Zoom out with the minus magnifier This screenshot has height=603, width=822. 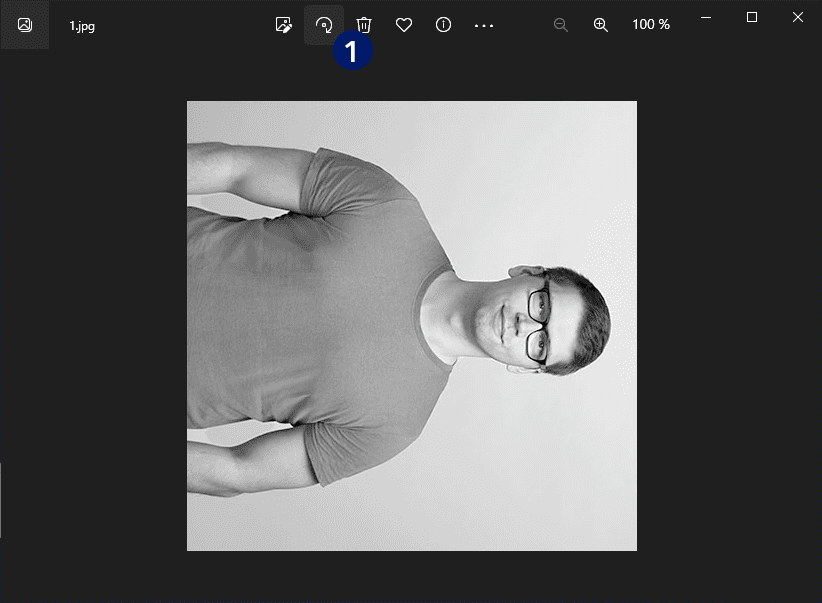[560, 25]
